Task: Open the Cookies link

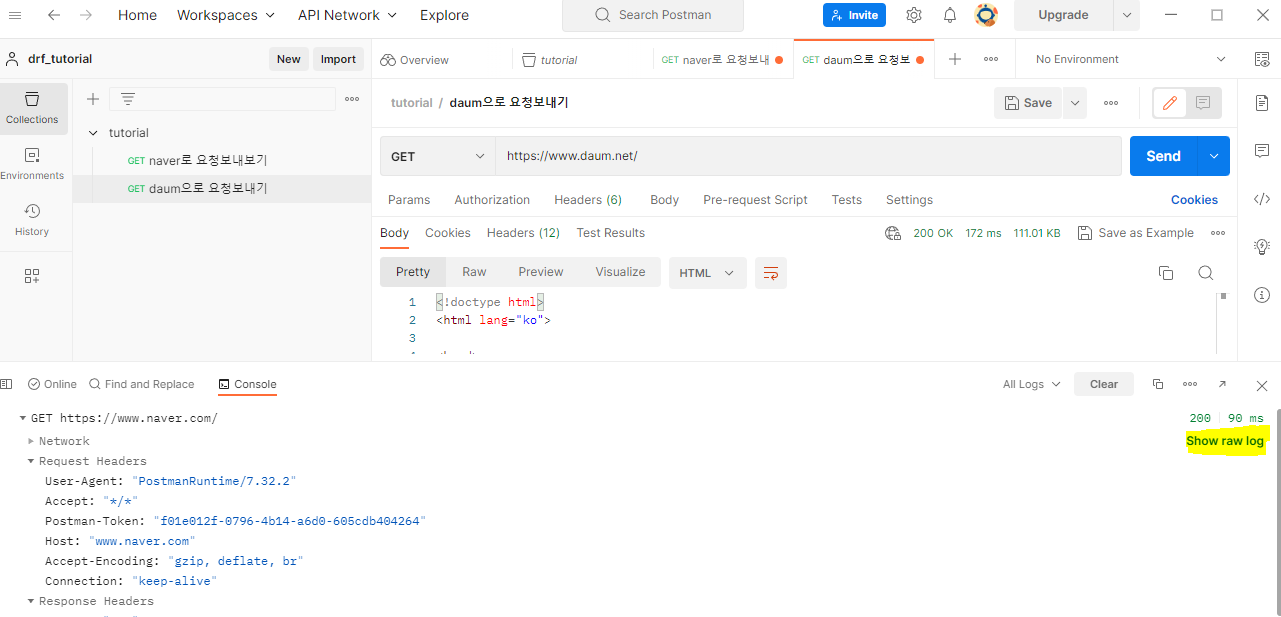Action: point(1194,200)
